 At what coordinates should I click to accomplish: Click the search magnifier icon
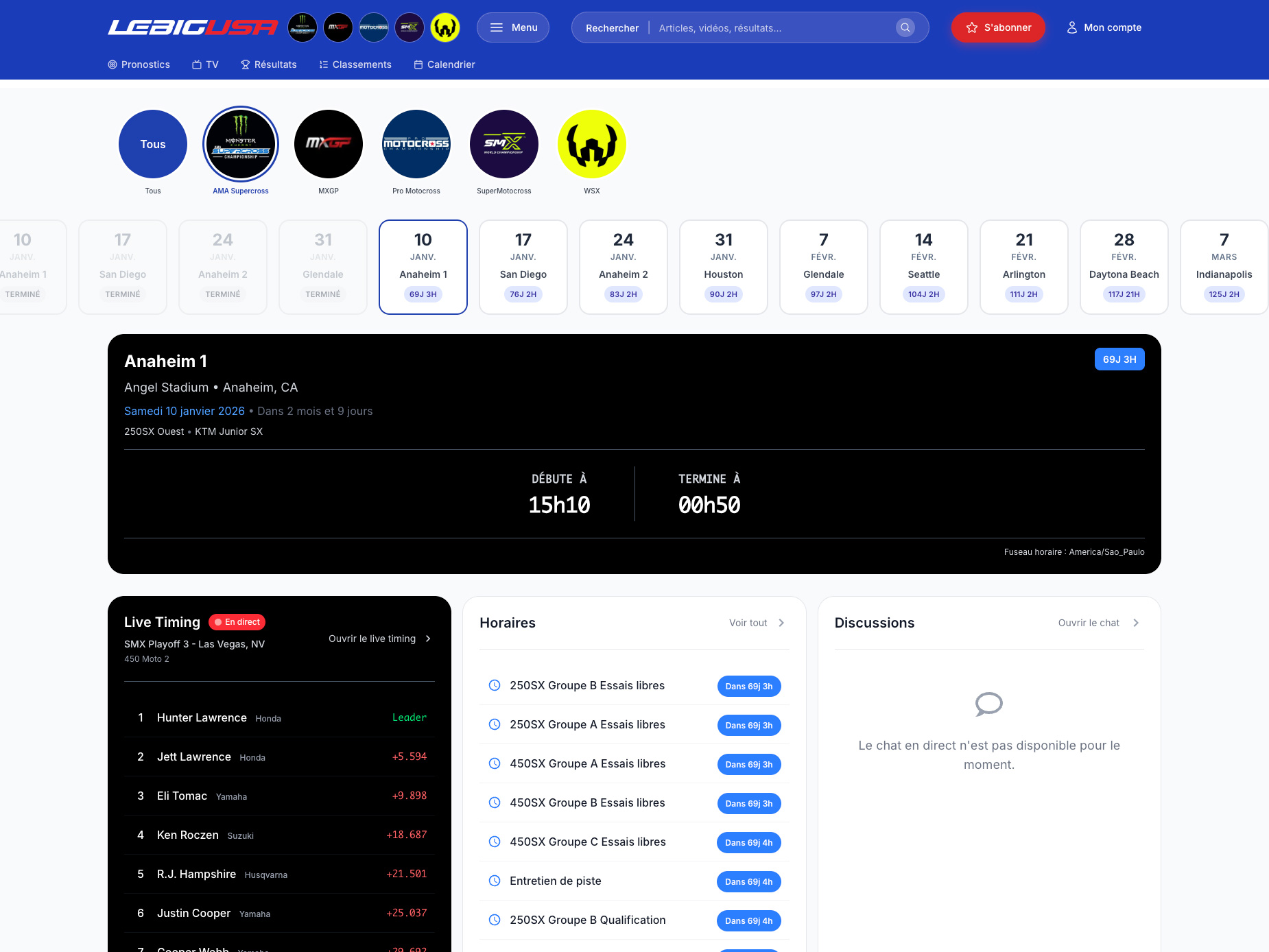point(905,27)
